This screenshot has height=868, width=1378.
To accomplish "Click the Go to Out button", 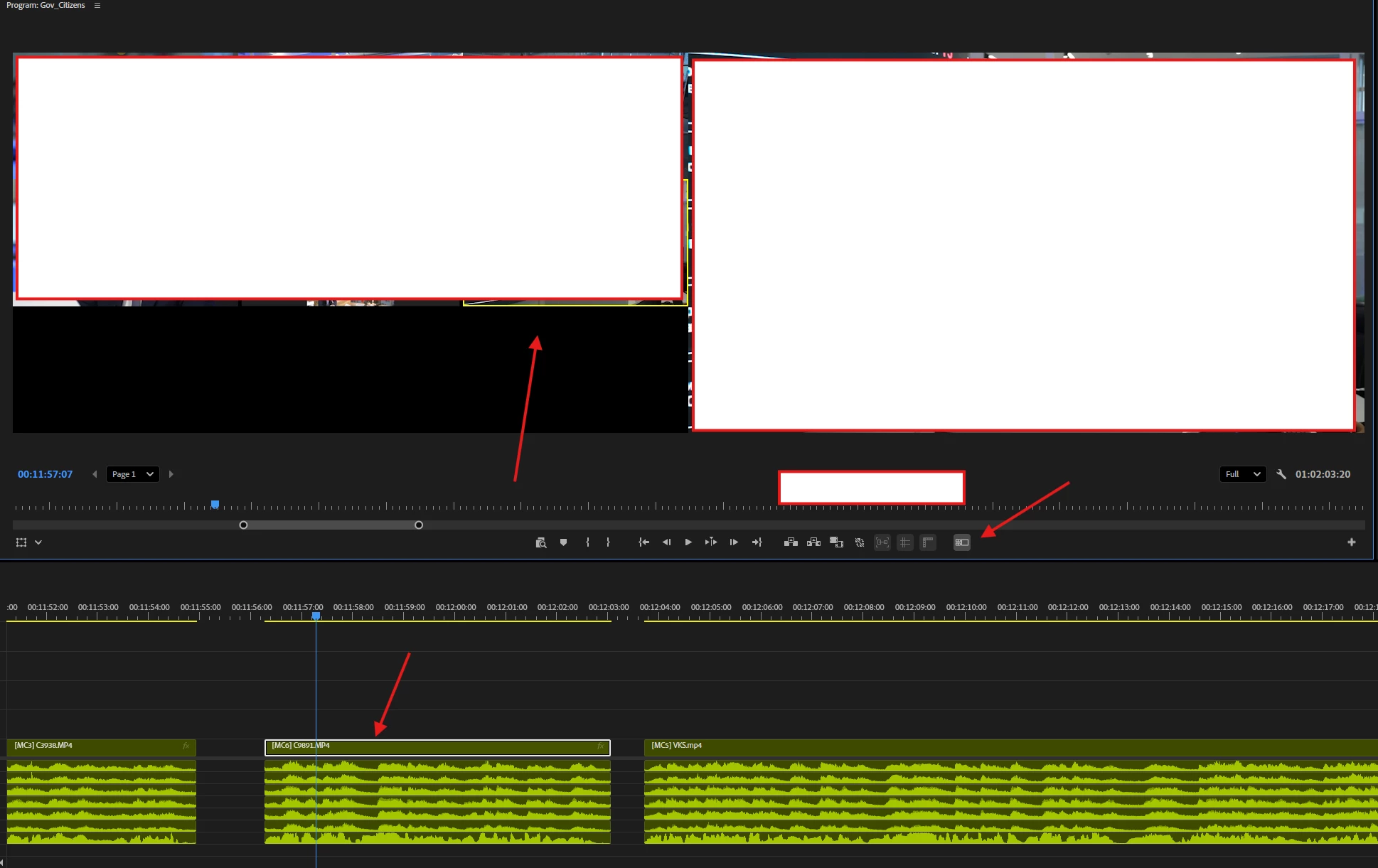I will point(757,542).
